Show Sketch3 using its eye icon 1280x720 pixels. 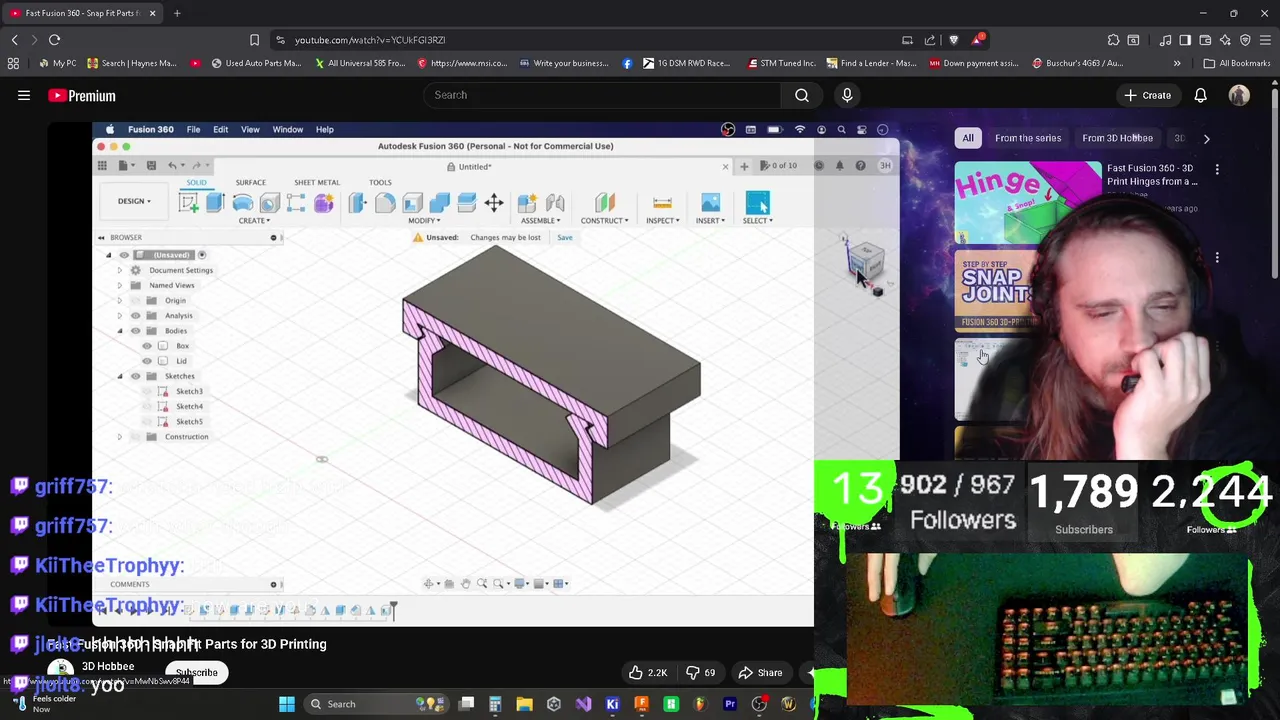click(x=147, y=391)
